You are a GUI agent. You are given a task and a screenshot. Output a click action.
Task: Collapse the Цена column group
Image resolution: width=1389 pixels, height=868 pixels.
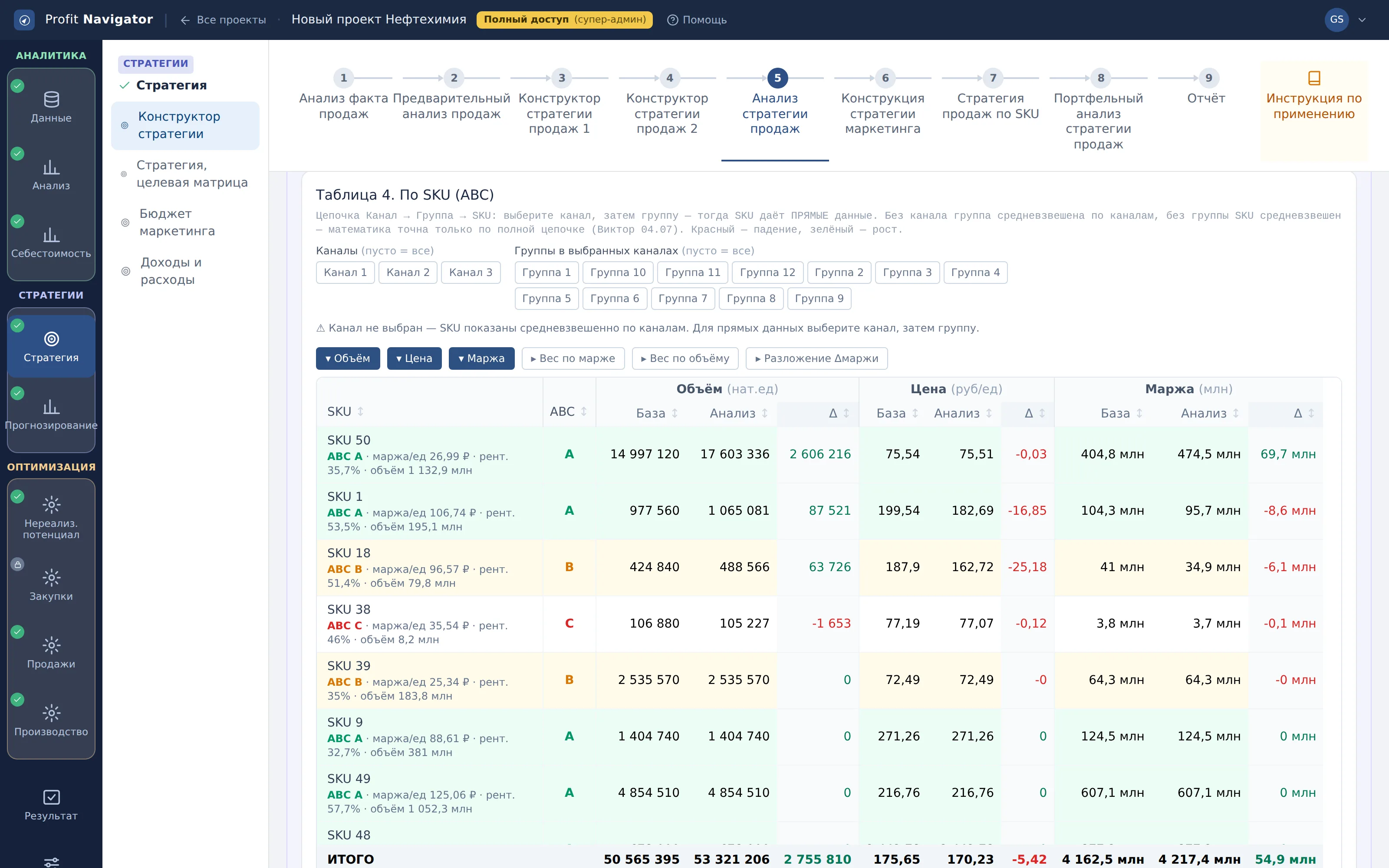(x=415, y=359)
